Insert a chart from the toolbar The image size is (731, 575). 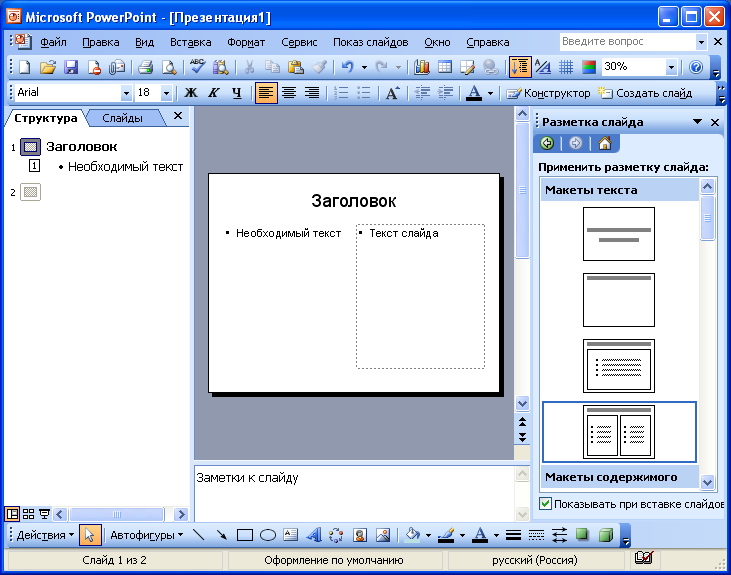pos(422,68)
